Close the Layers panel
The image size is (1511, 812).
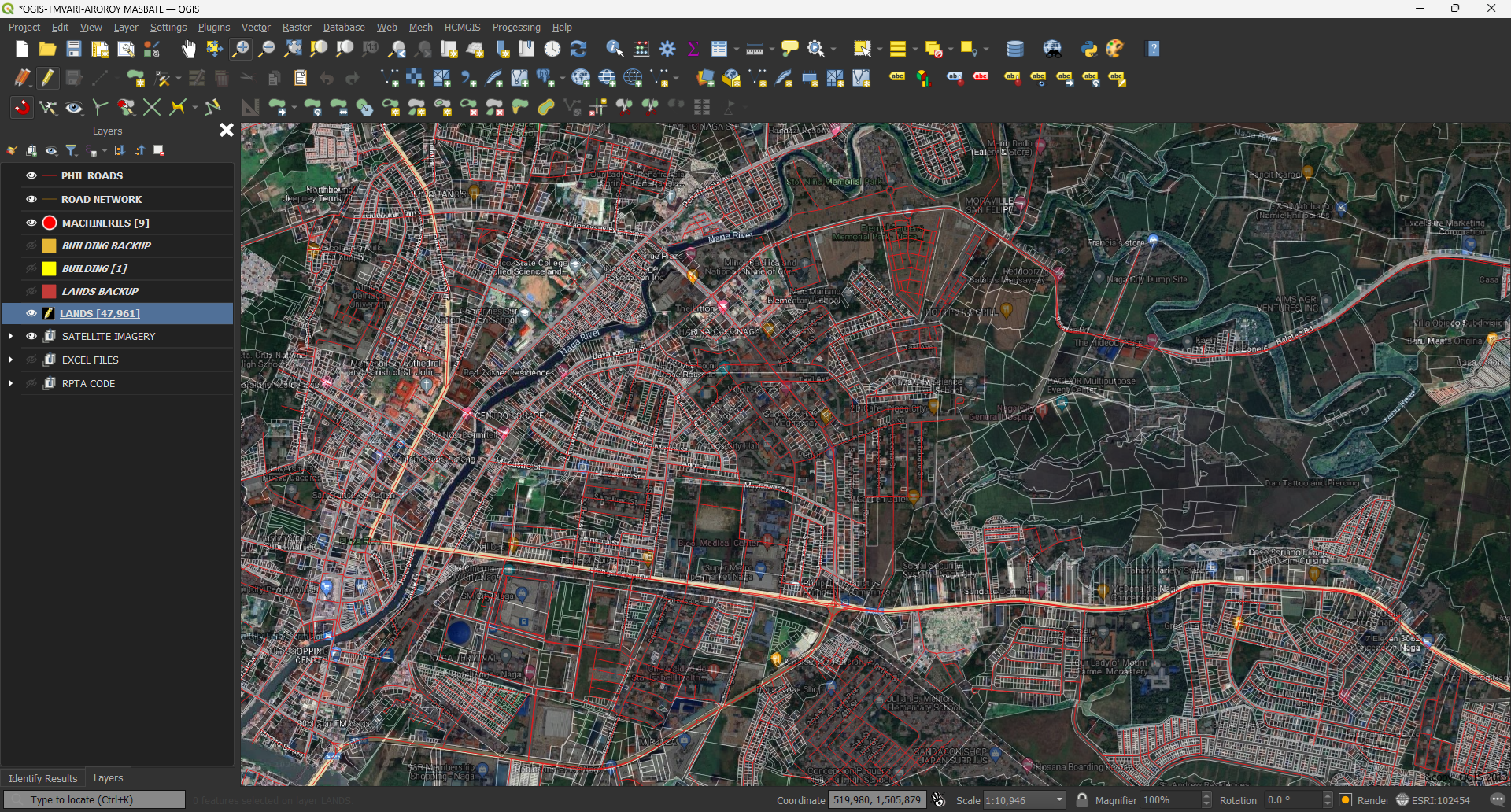[x=227, y=130]
